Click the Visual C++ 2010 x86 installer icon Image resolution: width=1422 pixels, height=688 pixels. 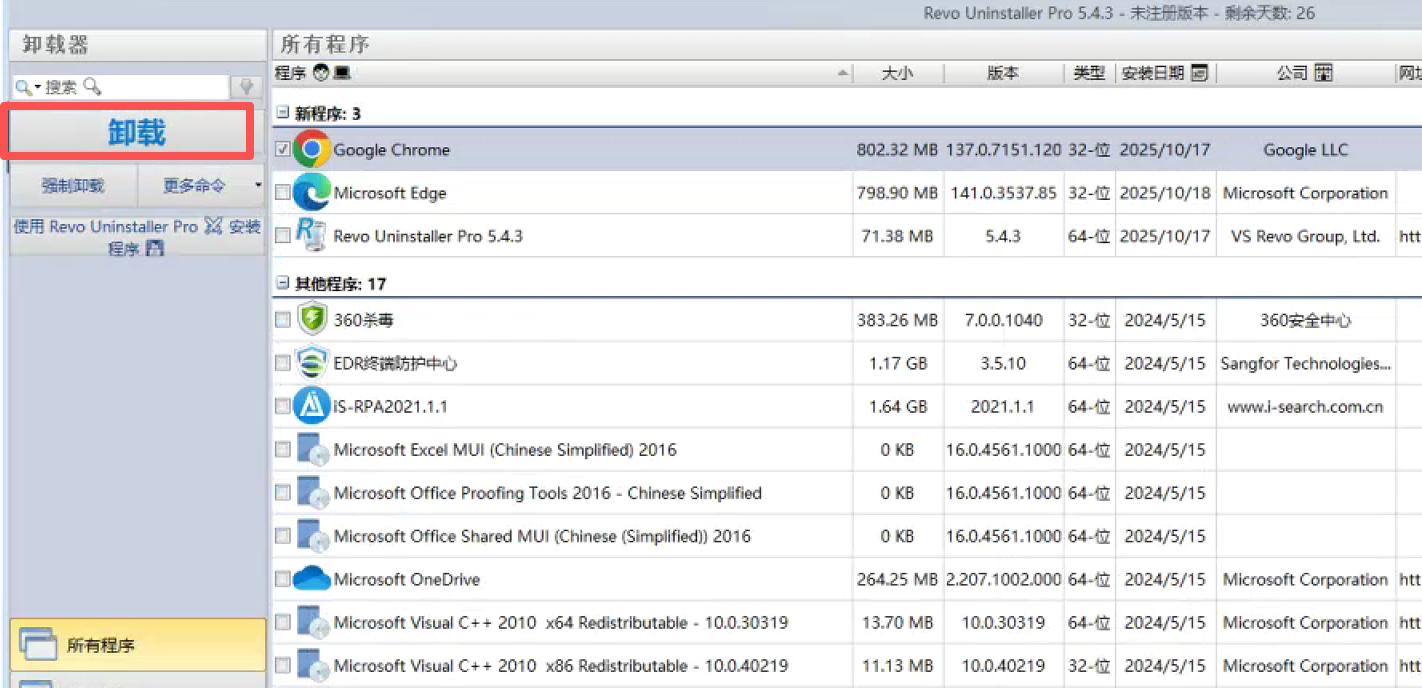tap(312, 664)
